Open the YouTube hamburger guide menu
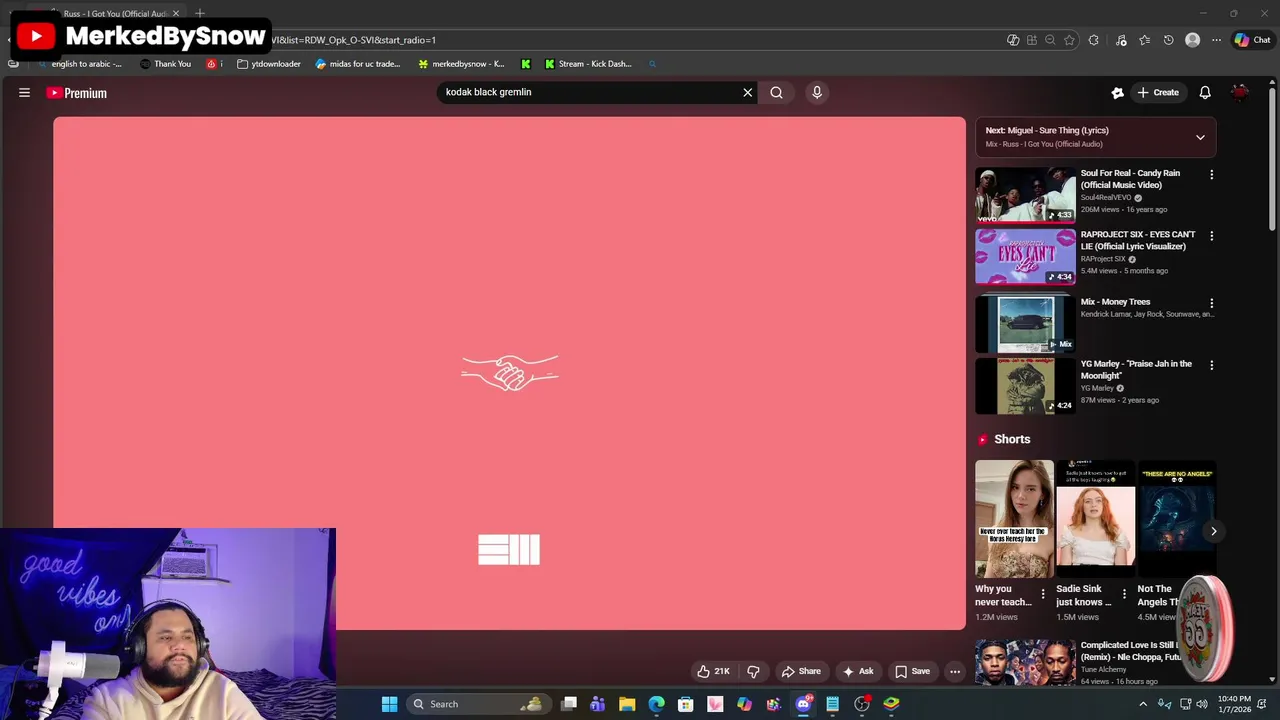Viewport: 1280px width, 720px height. [x=24, y=93]
